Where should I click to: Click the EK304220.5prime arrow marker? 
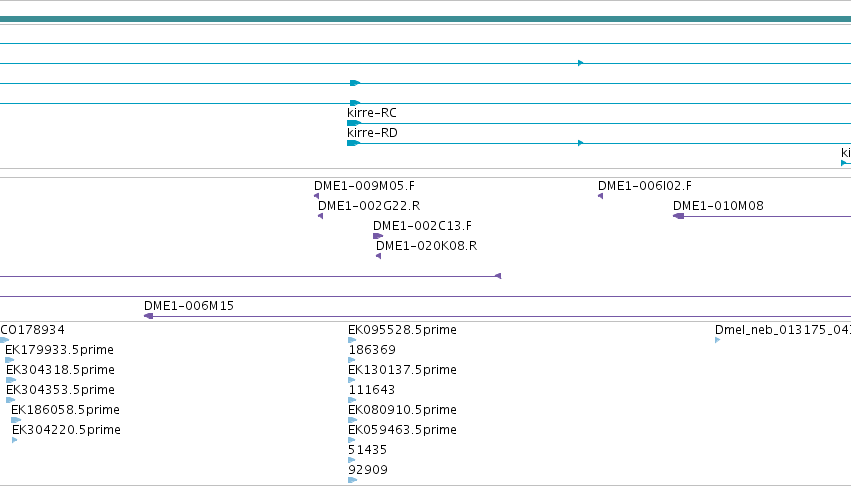pyautogui.click(x=15, y=440)
